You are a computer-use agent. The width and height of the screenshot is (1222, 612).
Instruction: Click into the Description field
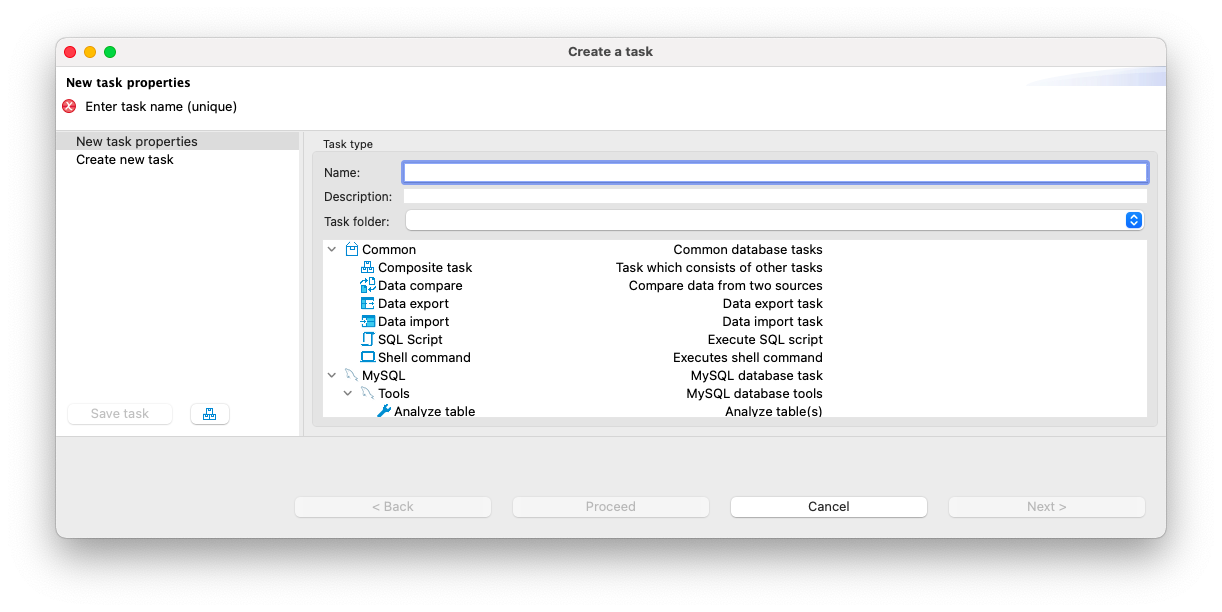[774, 197]
